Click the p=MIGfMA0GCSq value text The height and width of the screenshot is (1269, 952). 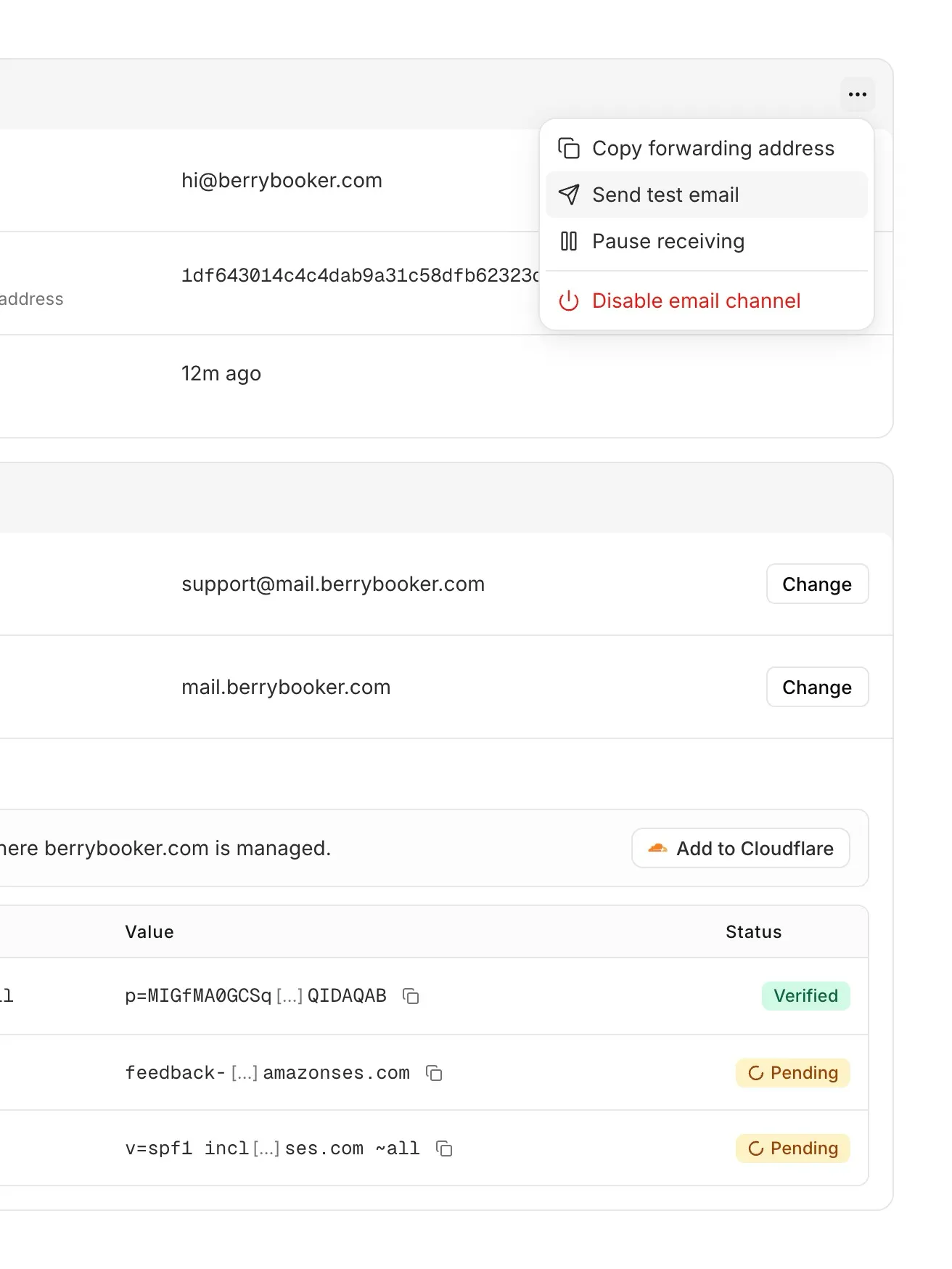pyautogui.click(x=255, y=996)
